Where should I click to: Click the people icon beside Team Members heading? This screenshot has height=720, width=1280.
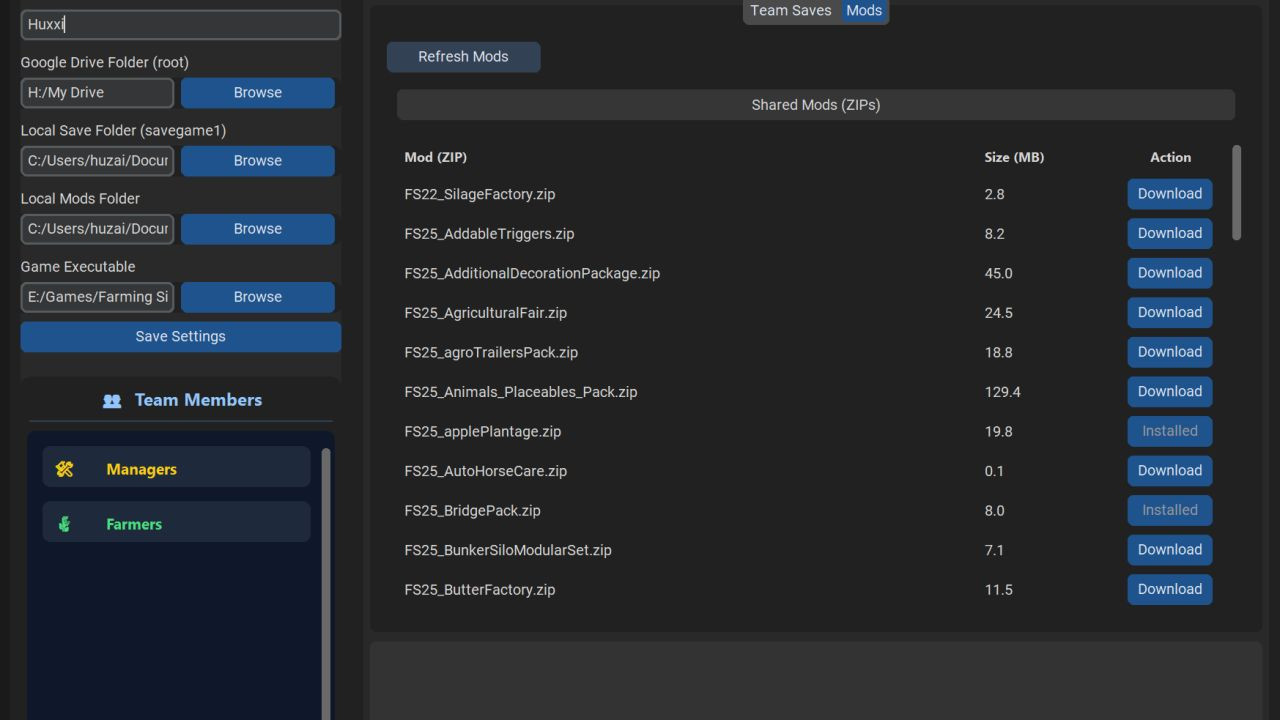coord(112,400)
